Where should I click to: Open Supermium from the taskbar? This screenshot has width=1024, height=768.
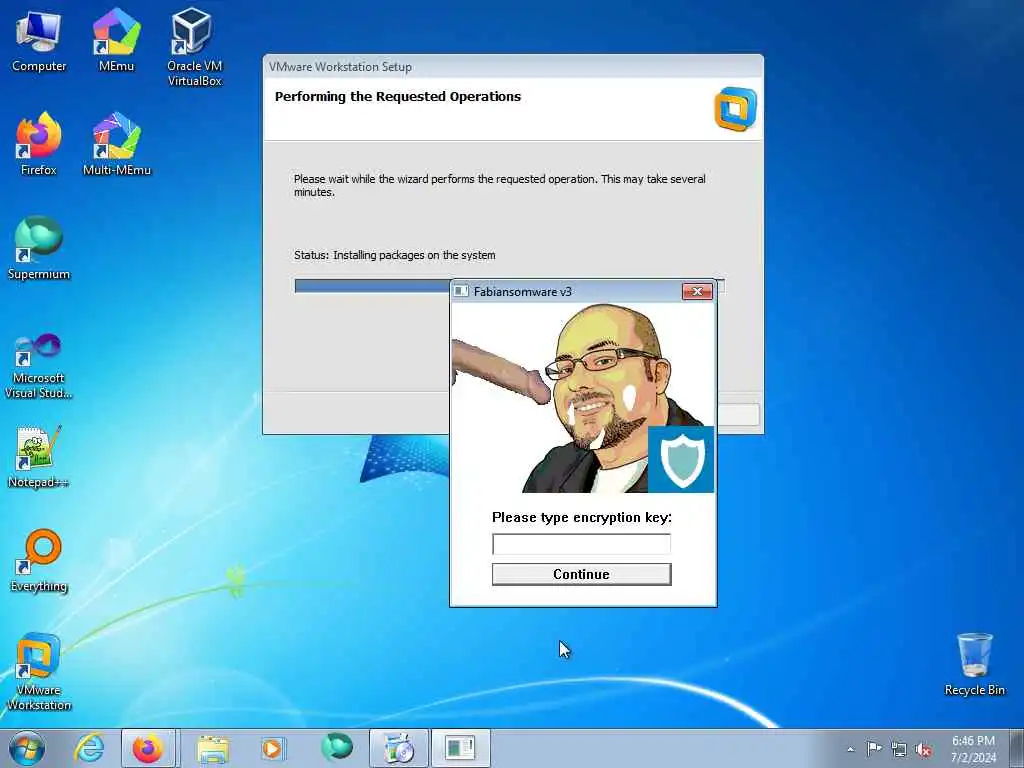pyautogui.click(x=336, y=747)
